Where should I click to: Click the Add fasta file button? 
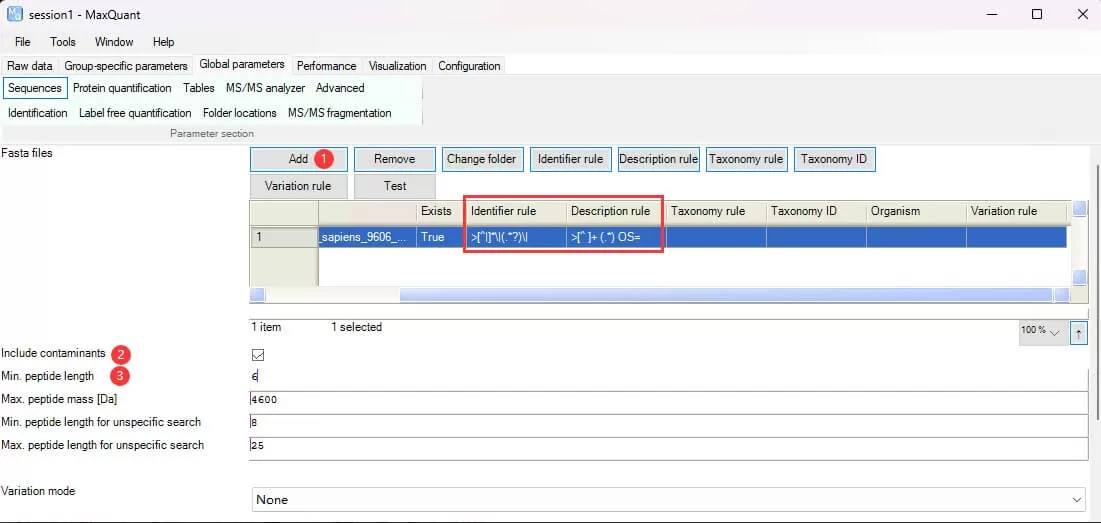298,159
